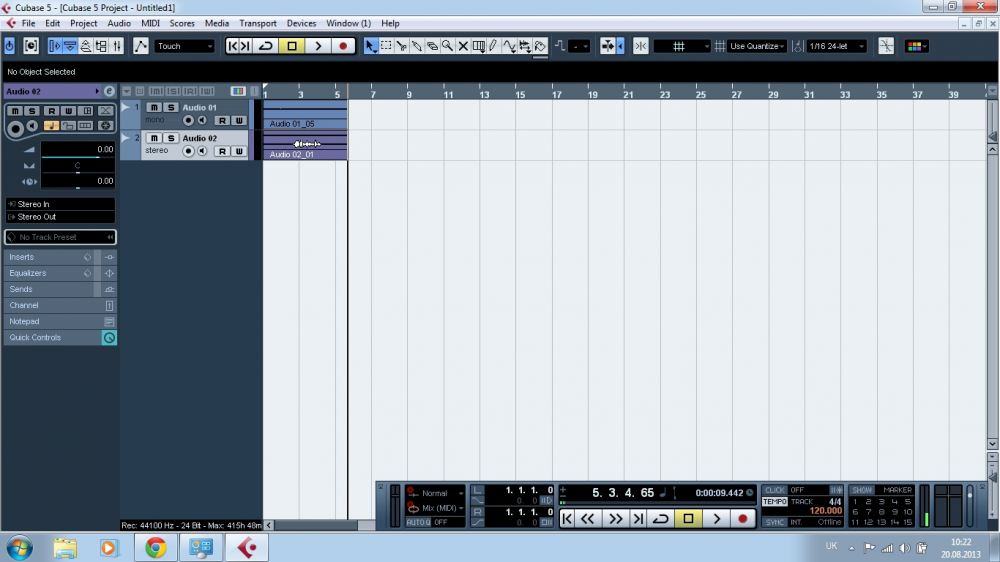Select the Zoom magnifier tool
The height and width of the screenshot is (562, 1000).
coord(447,46)
